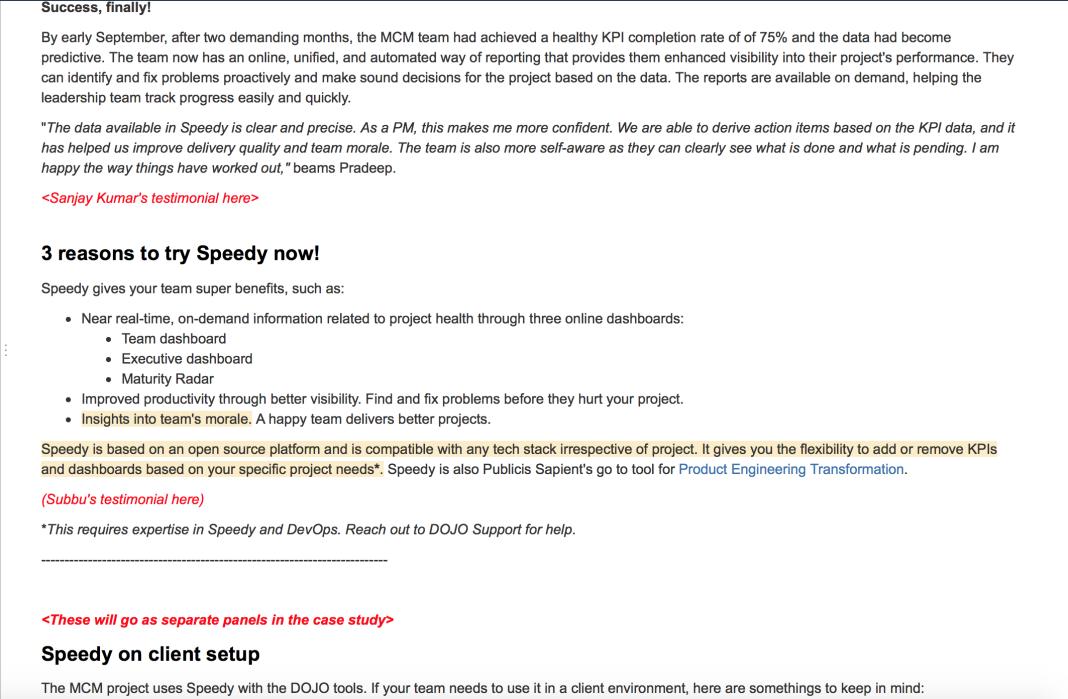
Task: Open the Product Engineering Transformation link
Action: point(791,469)
